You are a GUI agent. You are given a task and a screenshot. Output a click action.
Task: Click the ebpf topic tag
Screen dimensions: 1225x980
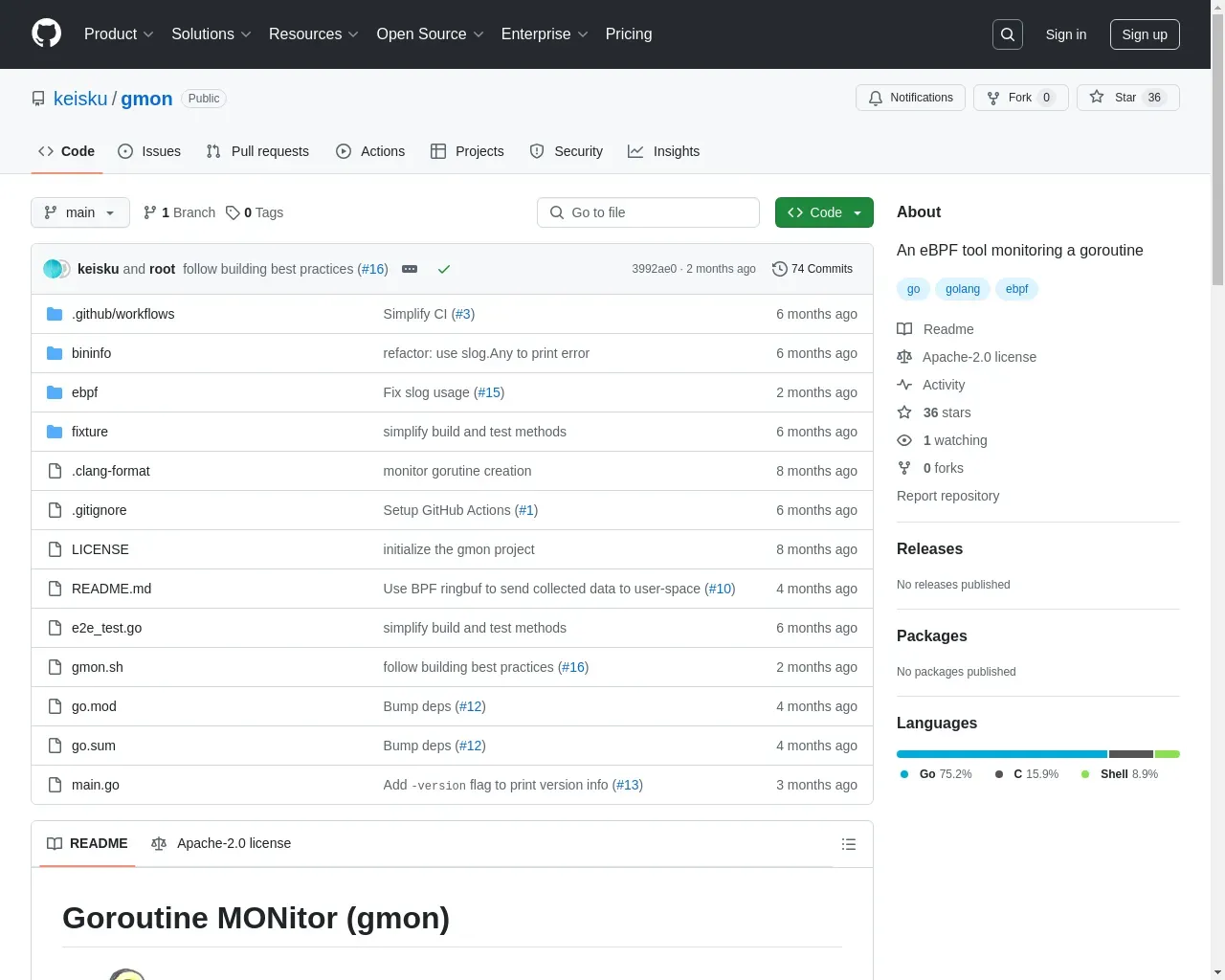[1016, 289]
